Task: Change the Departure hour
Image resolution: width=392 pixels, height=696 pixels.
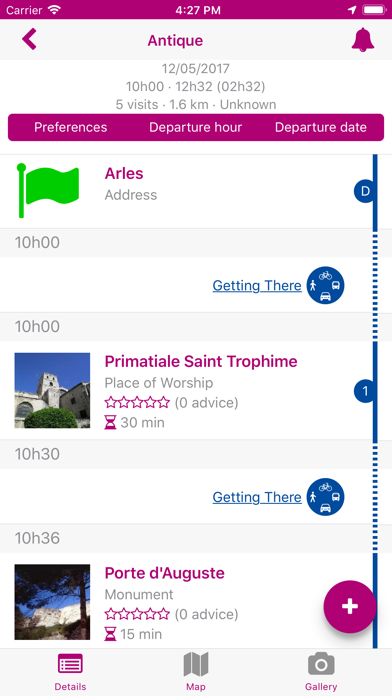Action: [x=195, y=127]
